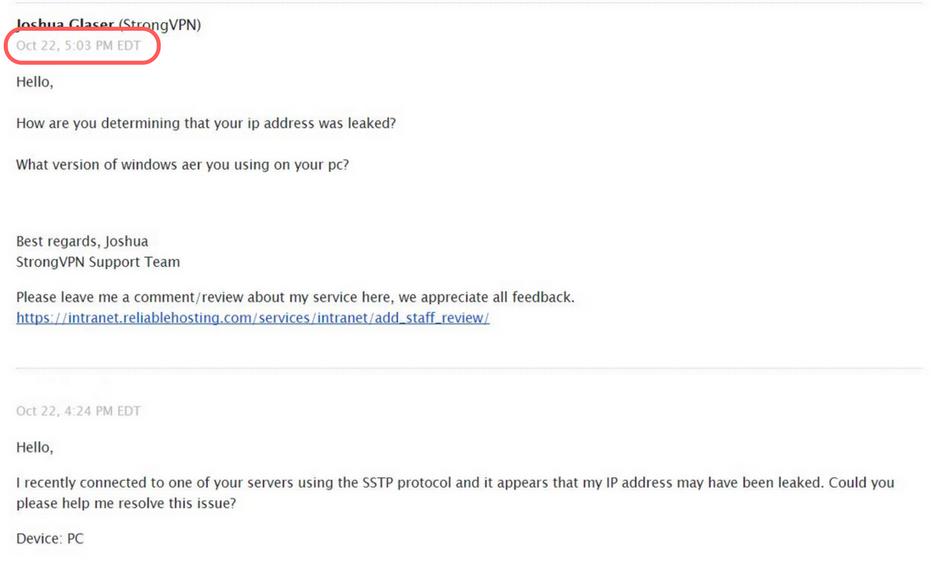Viewport: 940px width, 566px height.
Task: Click the "Best regards, Joshua" sign-off
Action: coord(82,242)
